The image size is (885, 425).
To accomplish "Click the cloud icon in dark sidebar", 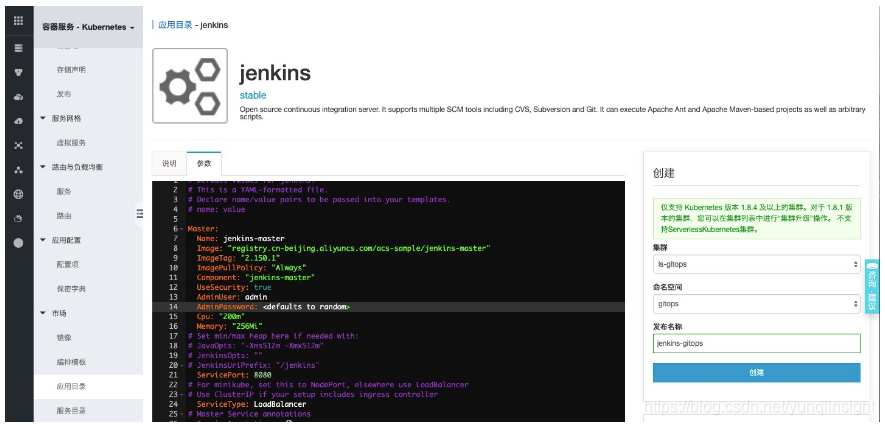I will 19,97.
